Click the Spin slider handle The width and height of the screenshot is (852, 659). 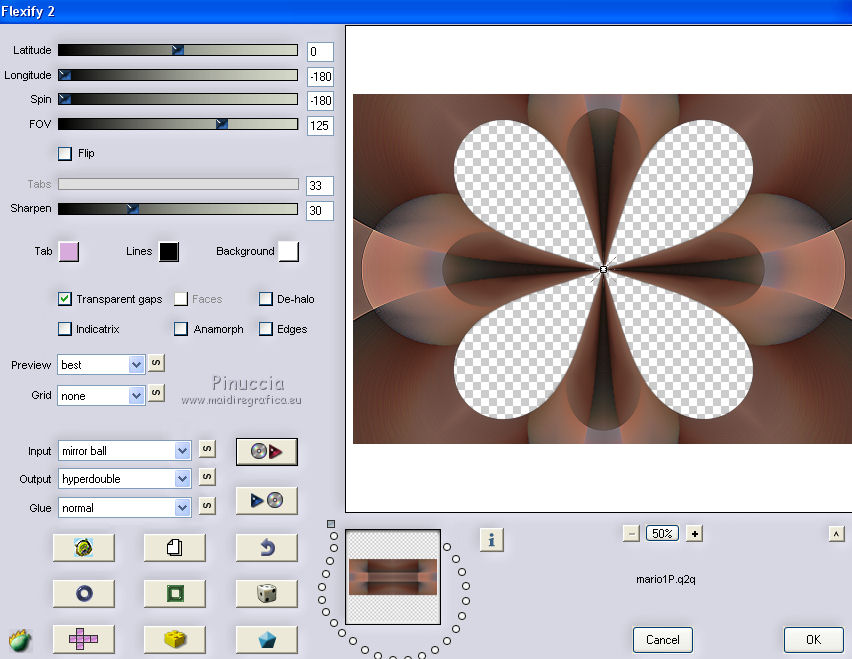point(65,99)
